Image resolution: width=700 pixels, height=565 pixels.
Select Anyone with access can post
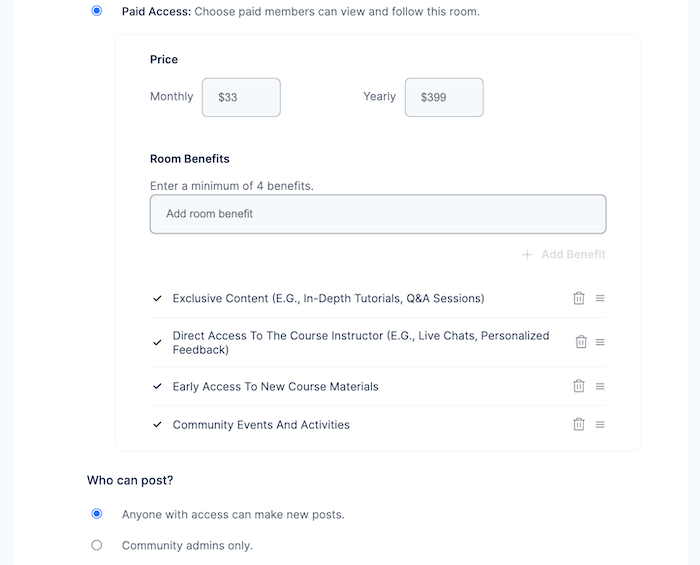pyautogui.click(x=97, y=514)
